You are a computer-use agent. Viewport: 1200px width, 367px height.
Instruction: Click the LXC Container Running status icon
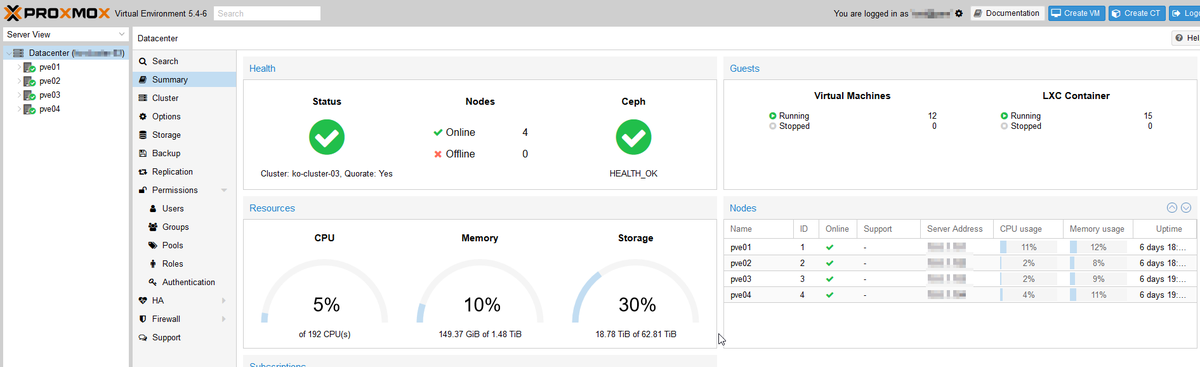1005,116
